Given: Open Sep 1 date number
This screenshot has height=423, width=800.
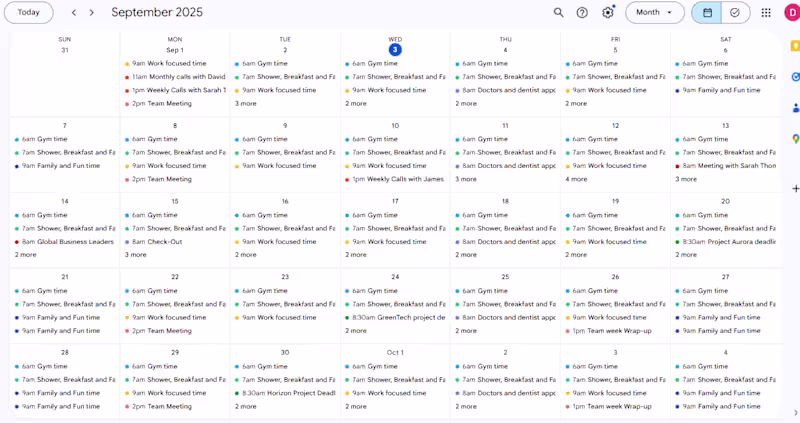Looking at the screenshot, I should coord(175,50).
